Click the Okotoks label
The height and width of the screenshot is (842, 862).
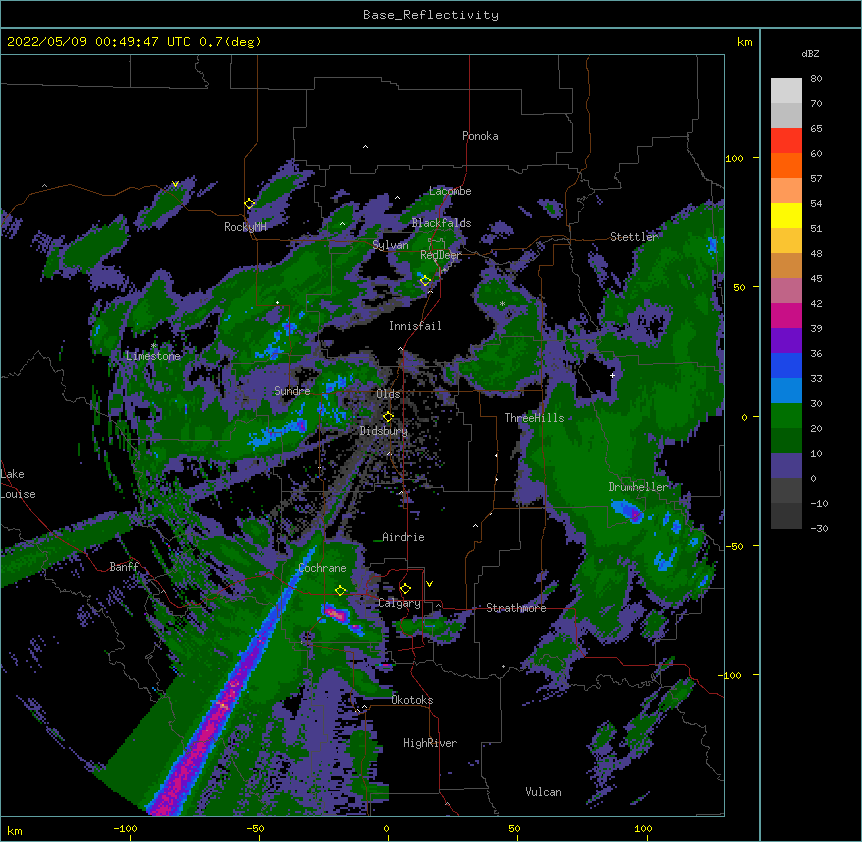click(x=412, y=700)
